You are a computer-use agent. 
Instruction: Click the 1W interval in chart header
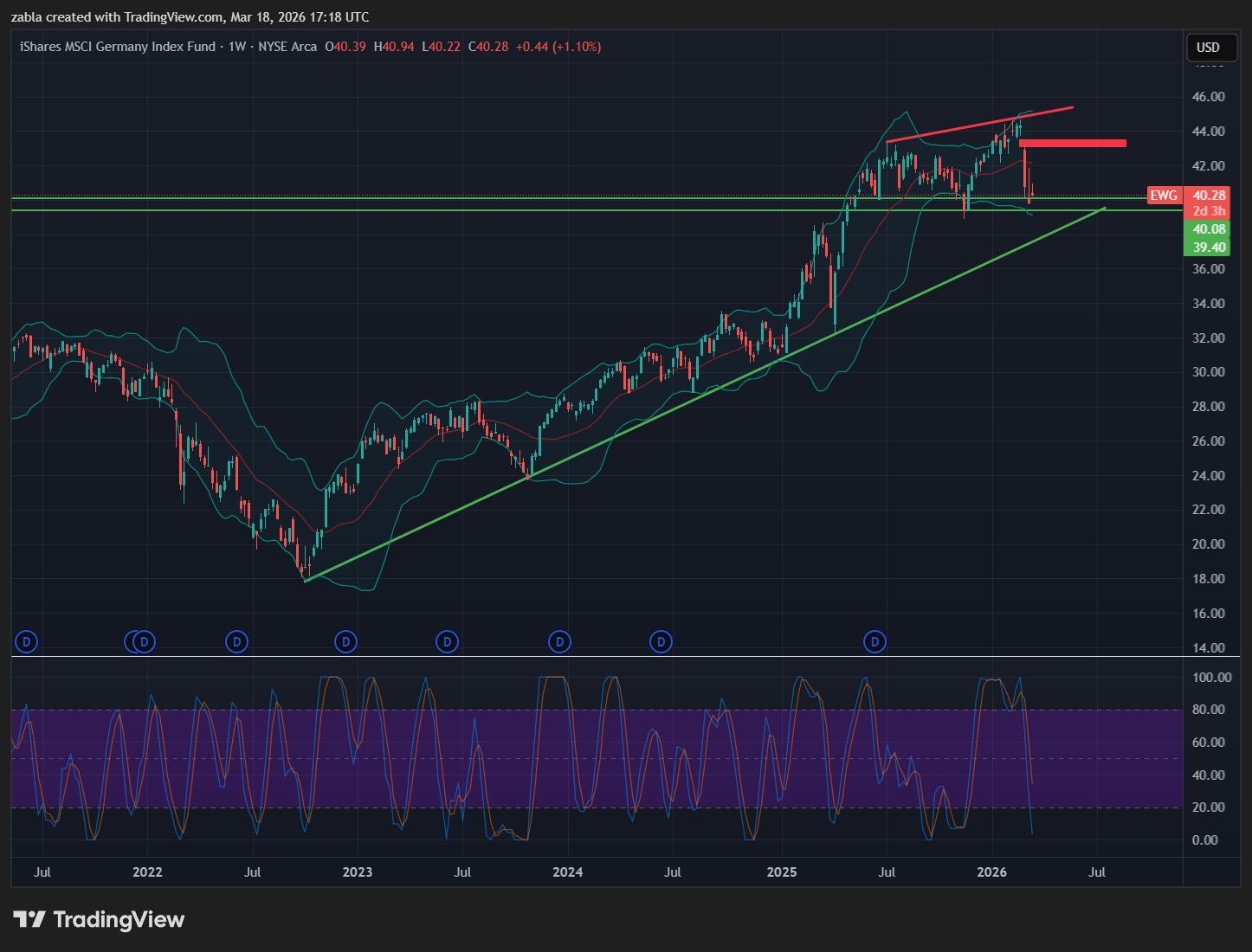click(237, 47)
